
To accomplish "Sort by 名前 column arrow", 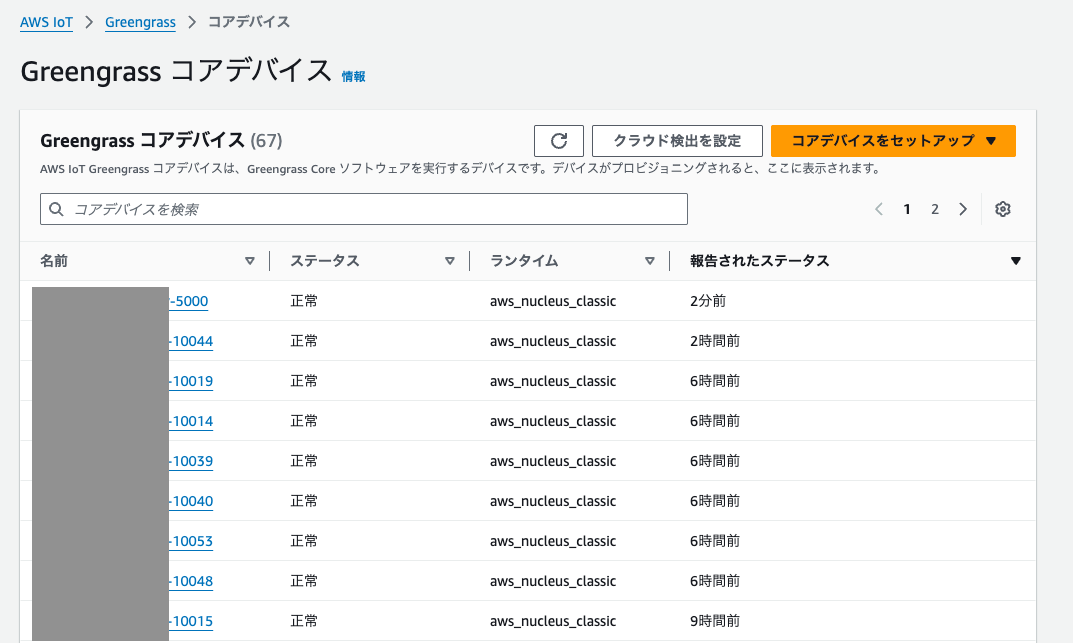I will (x=250, y=261).
